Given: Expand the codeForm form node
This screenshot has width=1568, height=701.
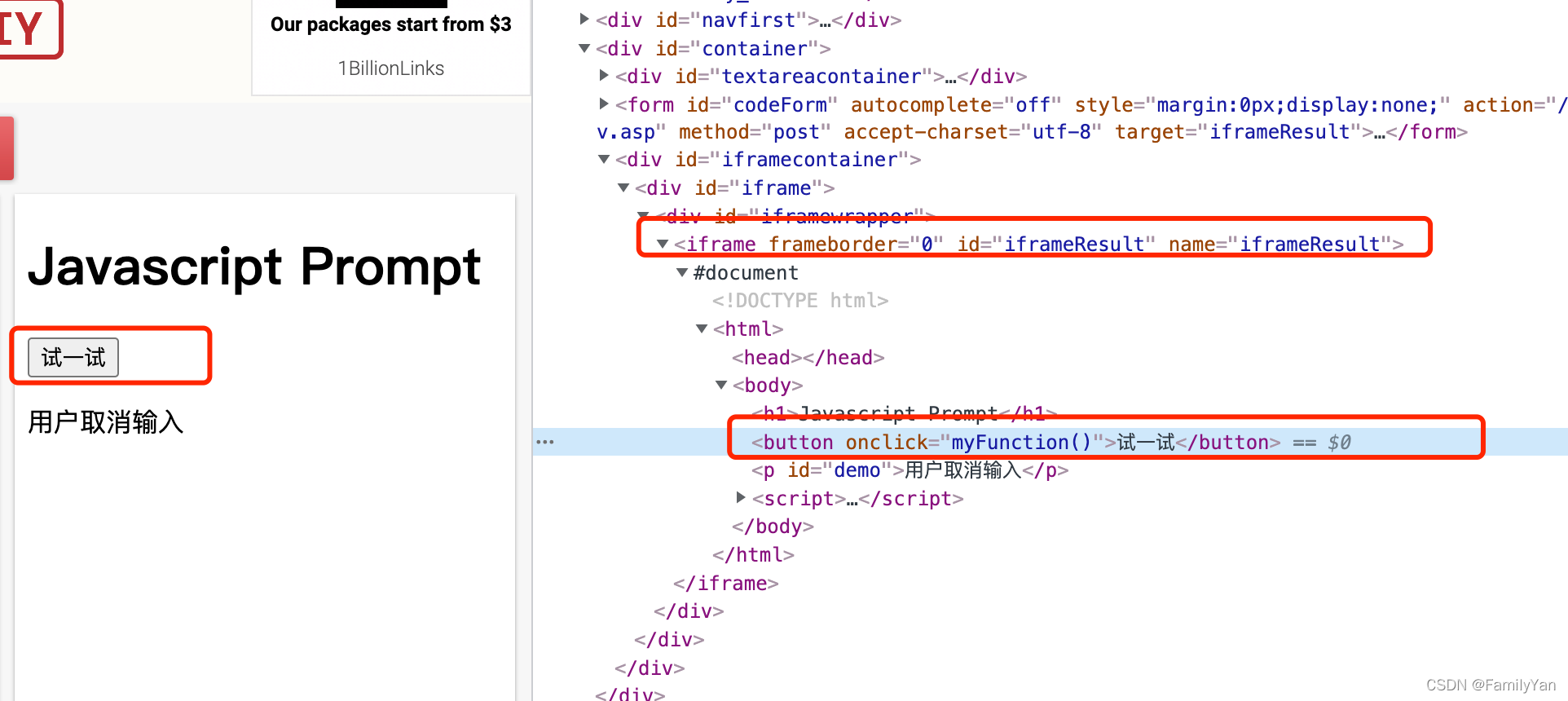Looking at the screenshot, I should click(x=604, y=104).
